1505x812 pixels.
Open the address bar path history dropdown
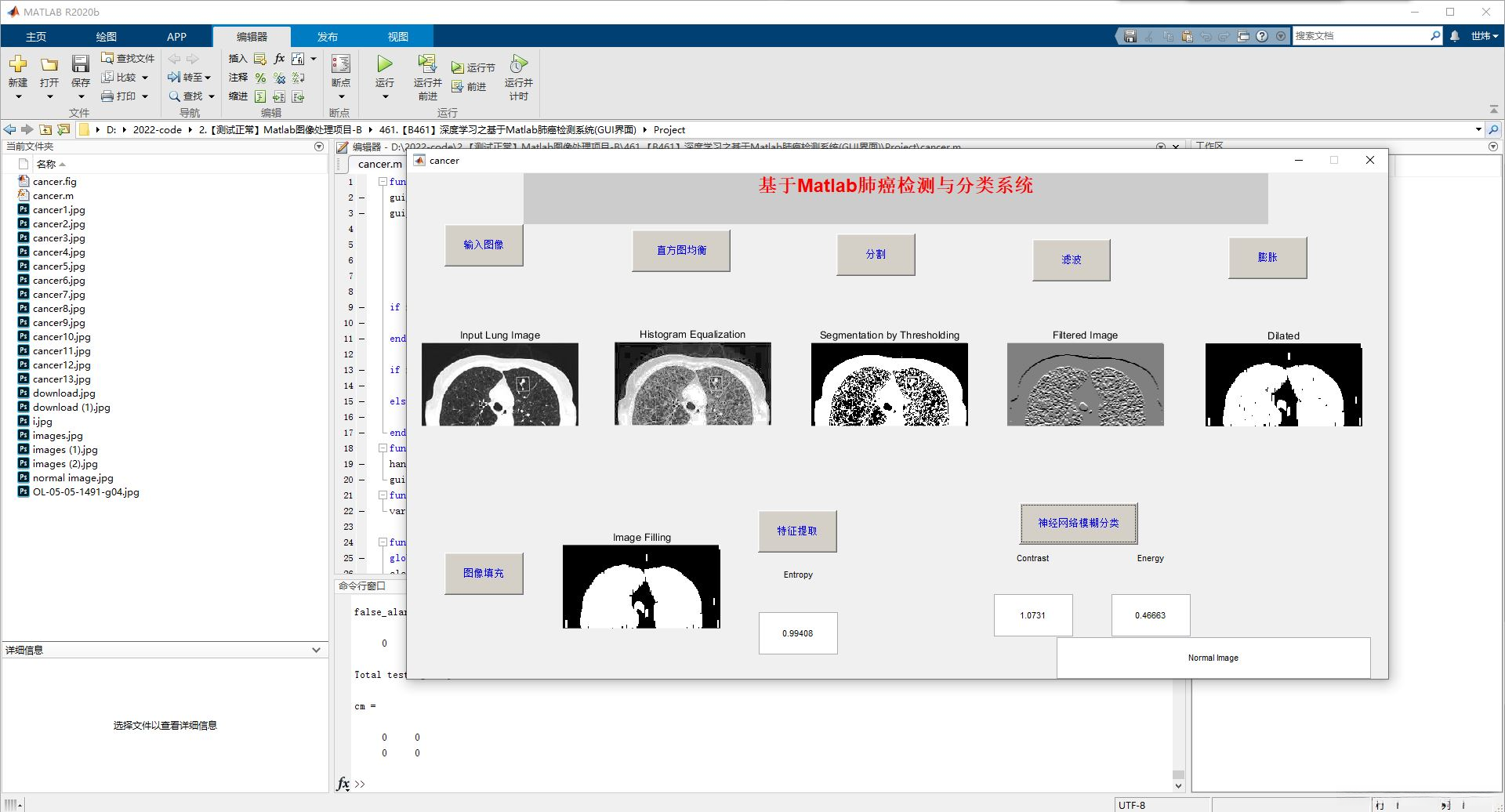[1478, 129]
